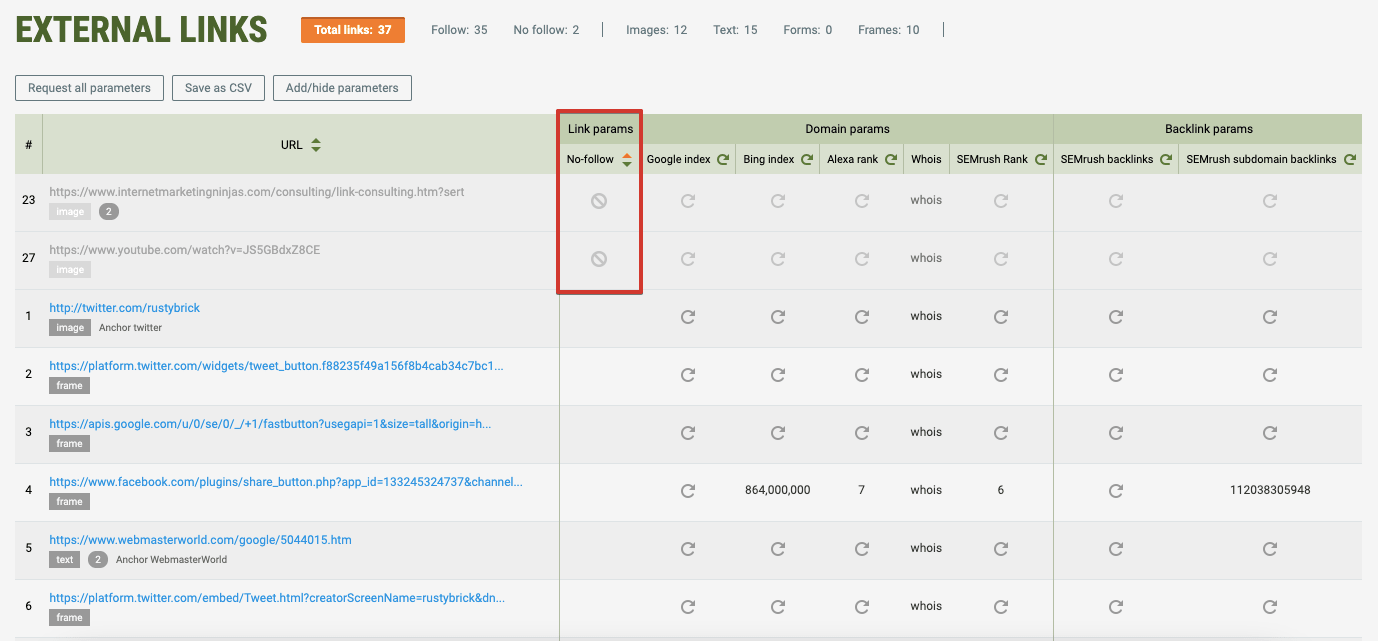
Task: Sort table by URL column arrows
Action: point(316,145)
